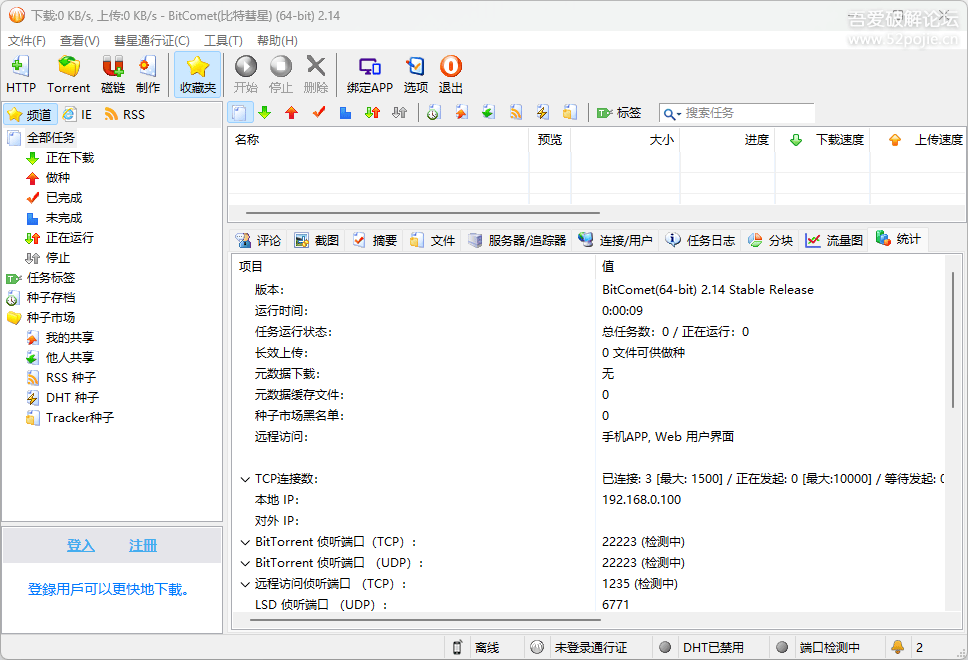Select 未完成 in the sidebar
The height and width of the screenshot is (660, 968).
point(64,218)
